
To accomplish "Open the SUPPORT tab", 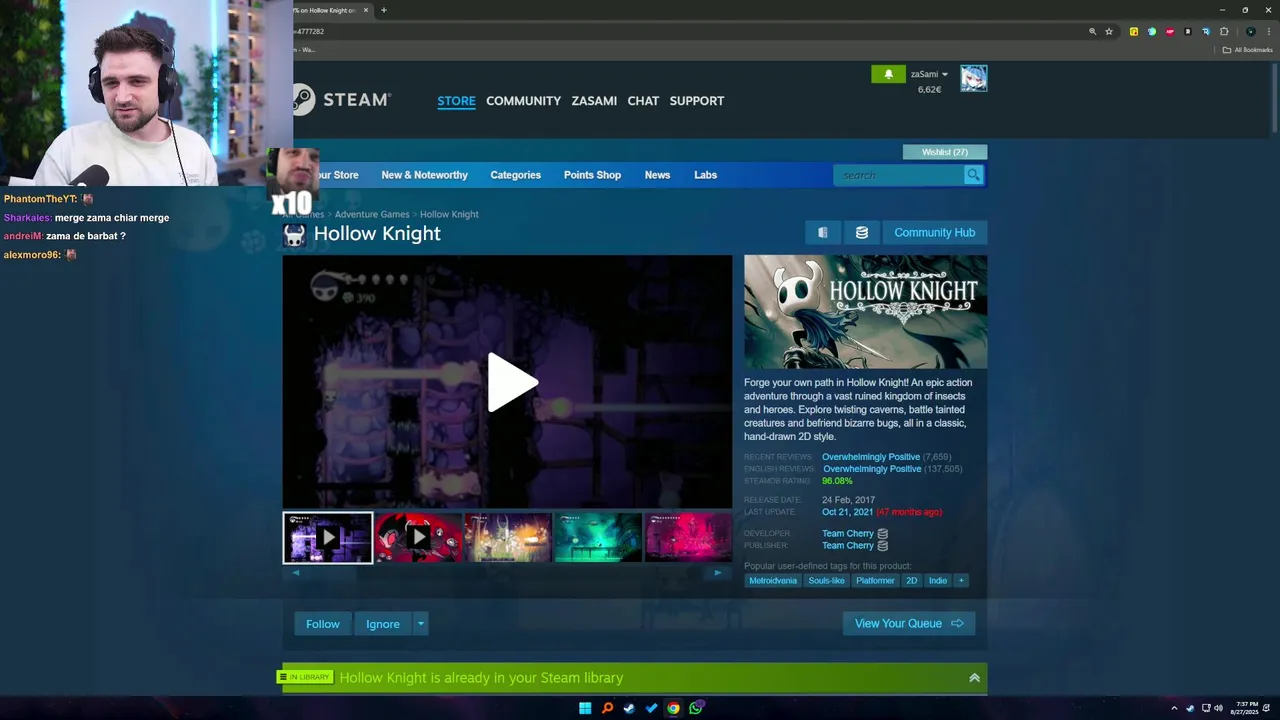I will click(x=697, y=101).
